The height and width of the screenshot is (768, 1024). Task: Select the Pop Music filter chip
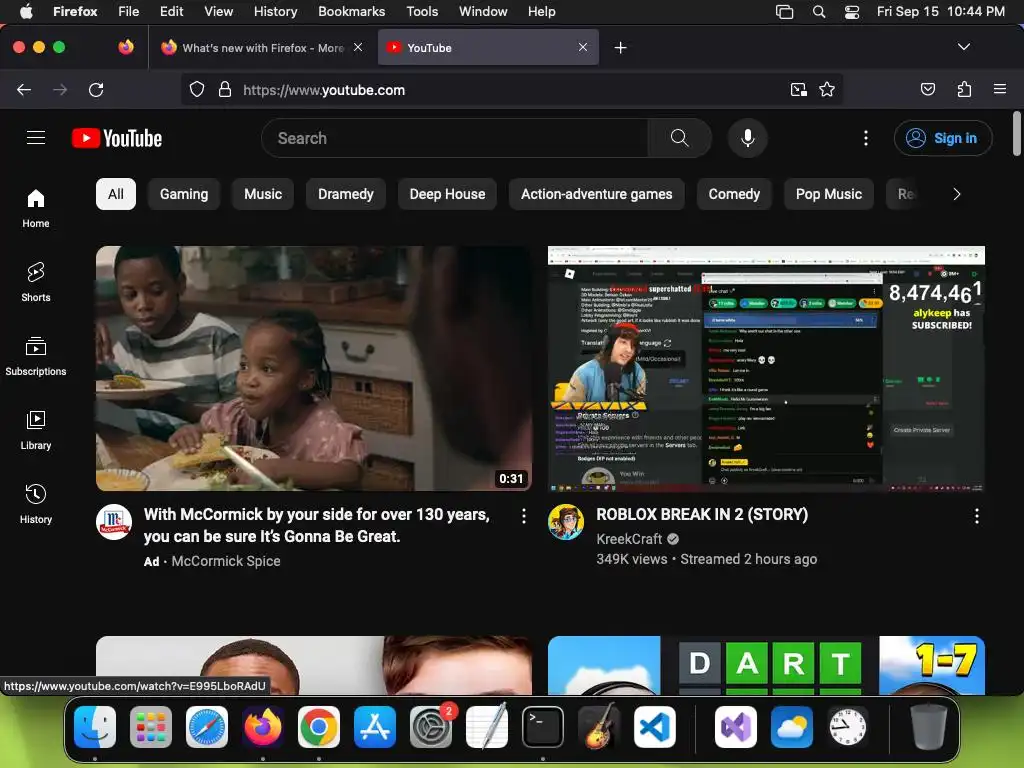[829, 194]
